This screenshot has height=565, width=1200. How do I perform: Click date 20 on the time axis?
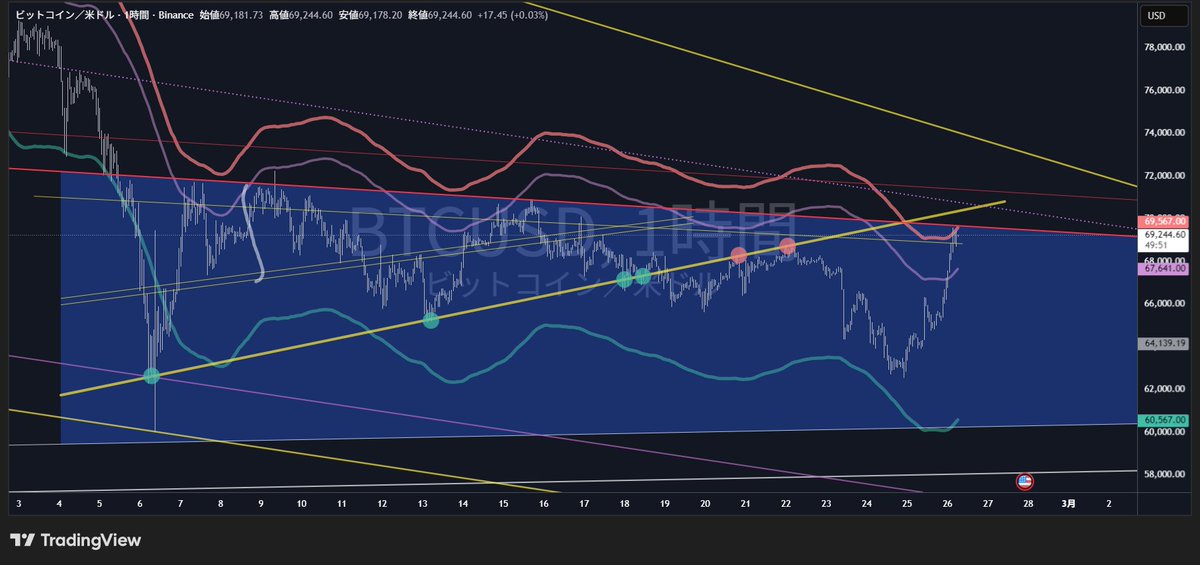click(705, 504)
